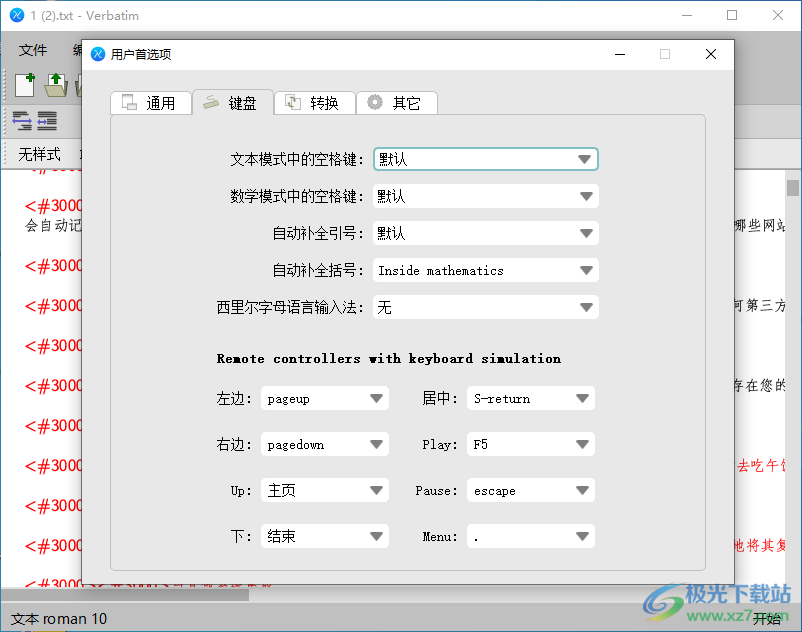Click the label 西里尔字母语言输入法:
The image size is (802, 632).
(290, 307)
